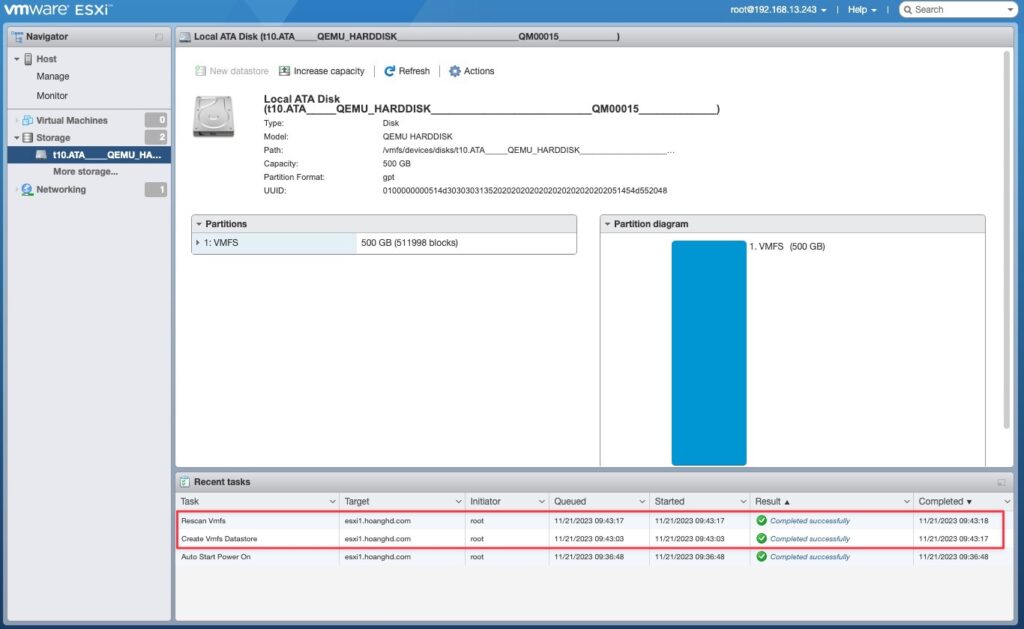Click the t10.ATA disk icon in tree

click(42, 155)
